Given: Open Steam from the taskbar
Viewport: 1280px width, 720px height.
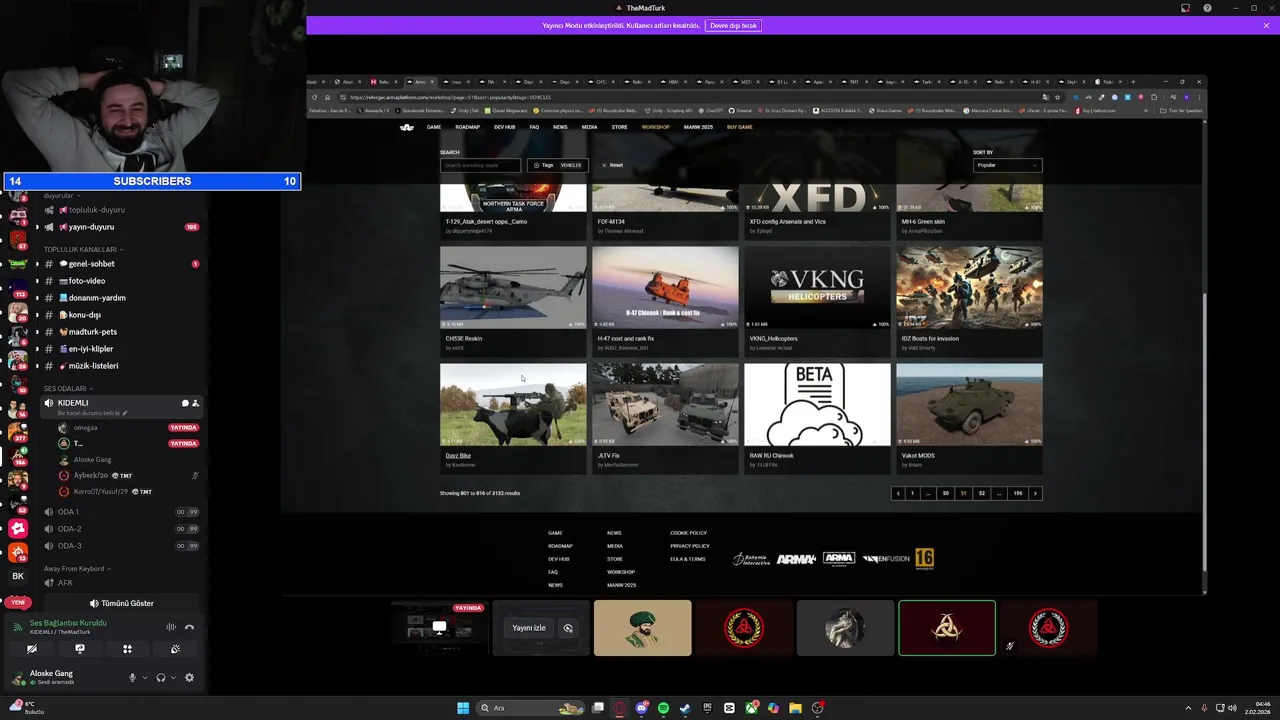Looking at the screenshot, I should coord(685,708).
